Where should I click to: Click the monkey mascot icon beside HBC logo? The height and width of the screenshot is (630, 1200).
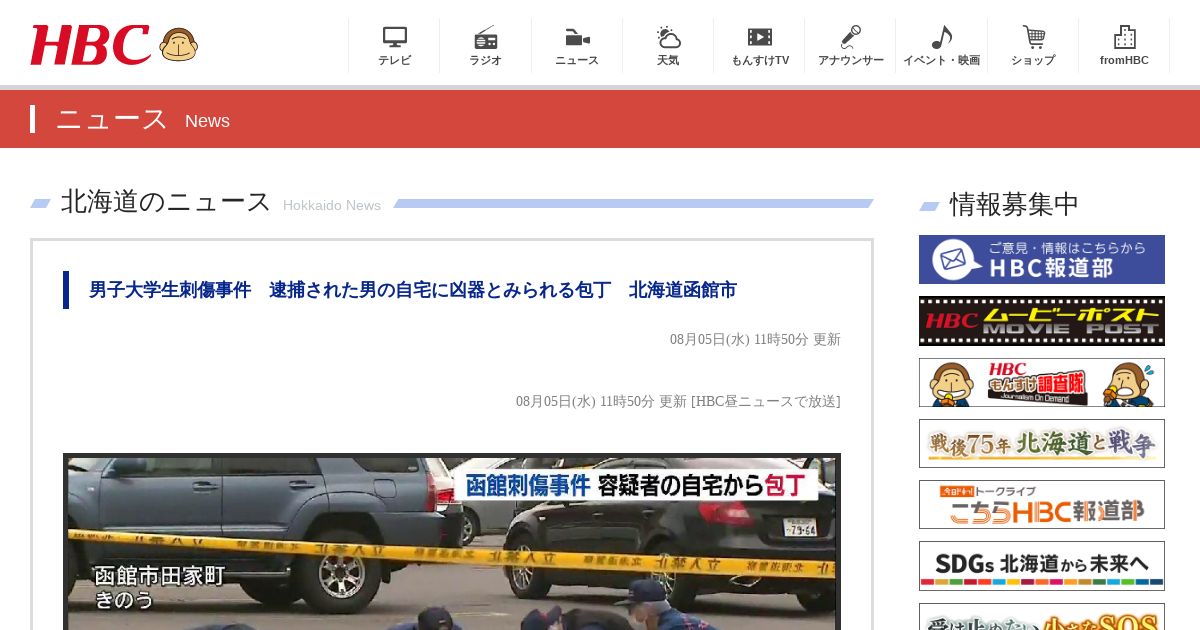coord(179,45)
